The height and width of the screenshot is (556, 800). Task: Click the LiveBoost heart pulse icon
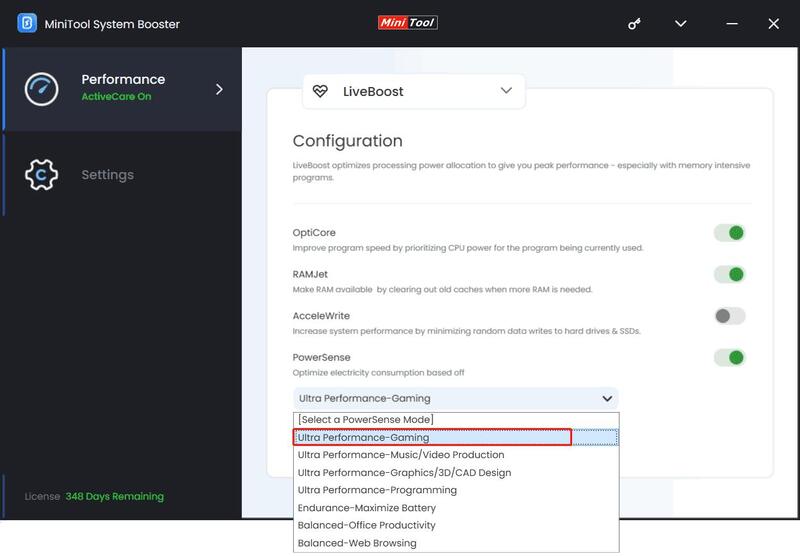click(x=320, y=91)
